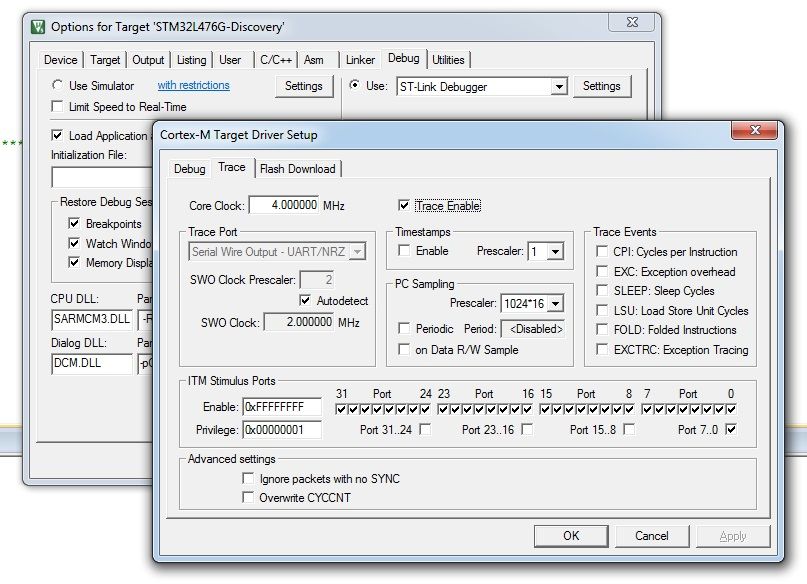Select the Trace tab

[x=232, y=167]
